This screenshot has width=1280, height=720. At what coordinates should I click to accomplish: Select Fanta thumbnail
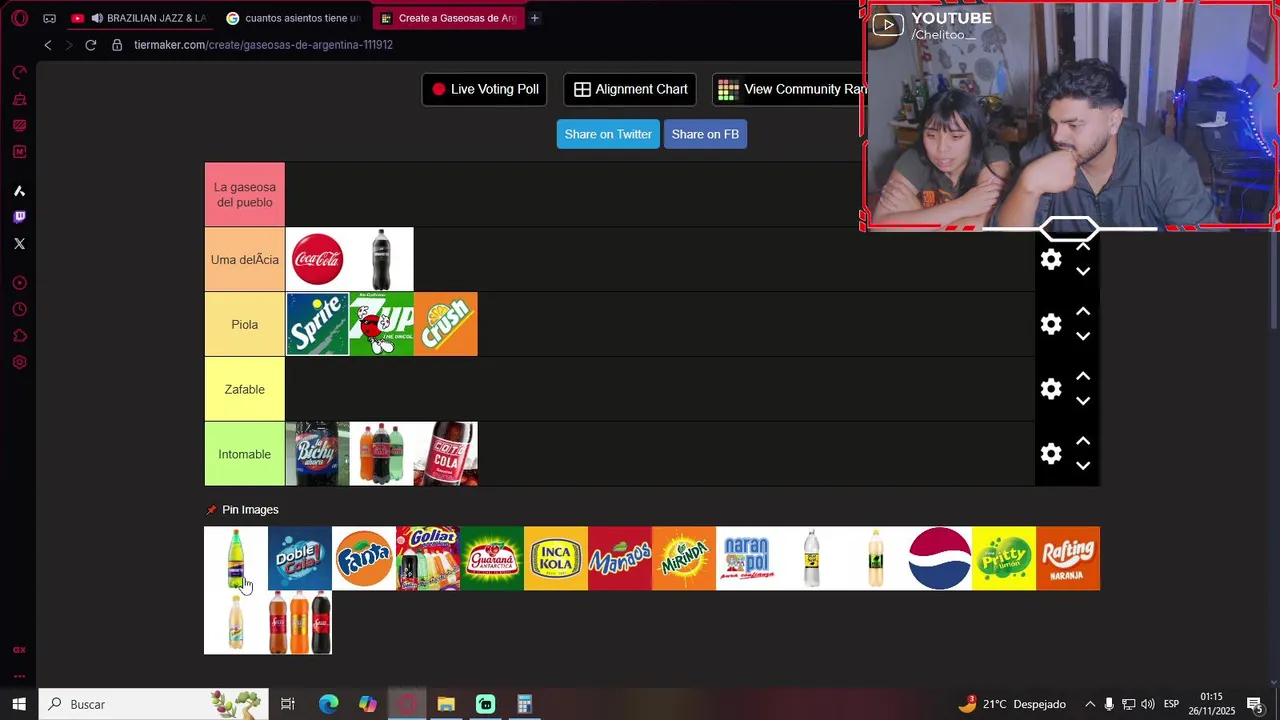364,559
